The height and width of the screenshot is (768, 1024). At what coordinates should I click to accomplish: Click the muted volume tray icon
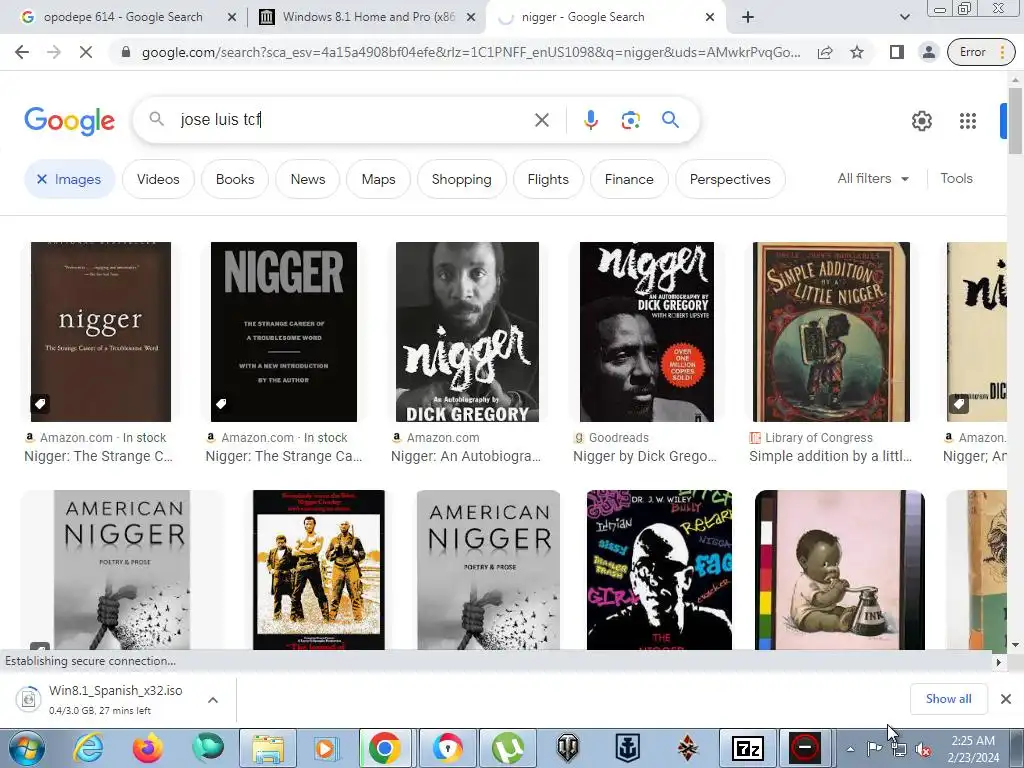point(923,750)
